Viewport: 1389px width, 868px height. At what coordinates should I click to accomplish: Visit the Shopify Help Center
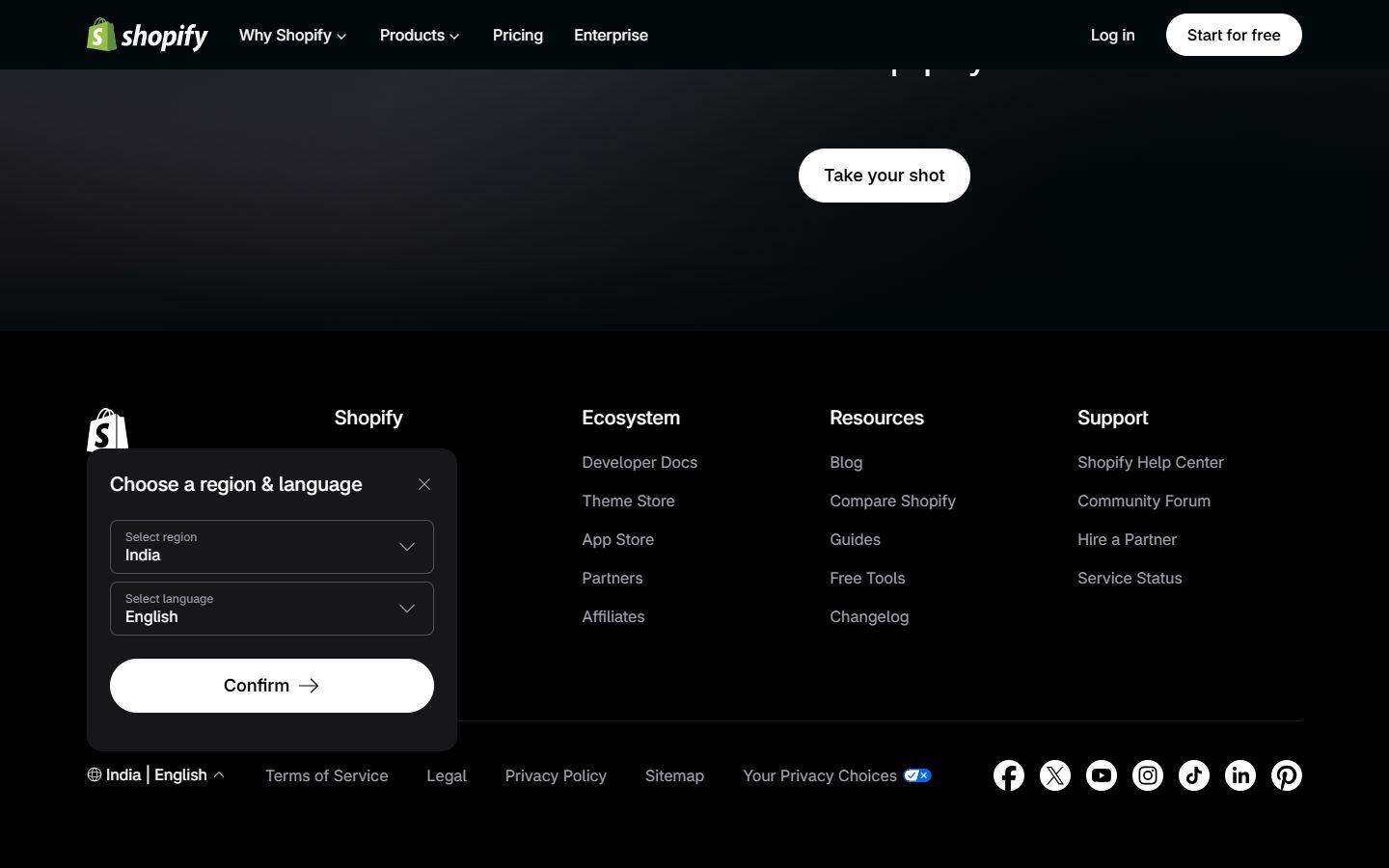1150,462
